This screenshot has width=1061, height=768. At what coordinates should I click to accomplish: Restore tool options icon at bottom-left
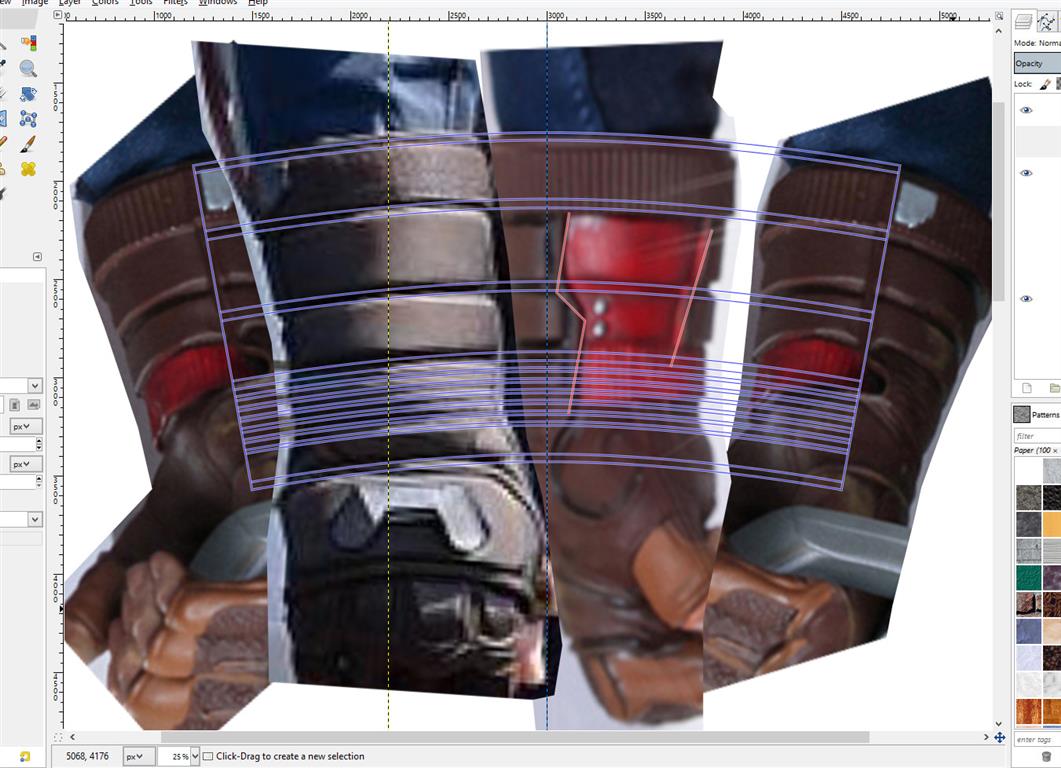tap(24, 756)
